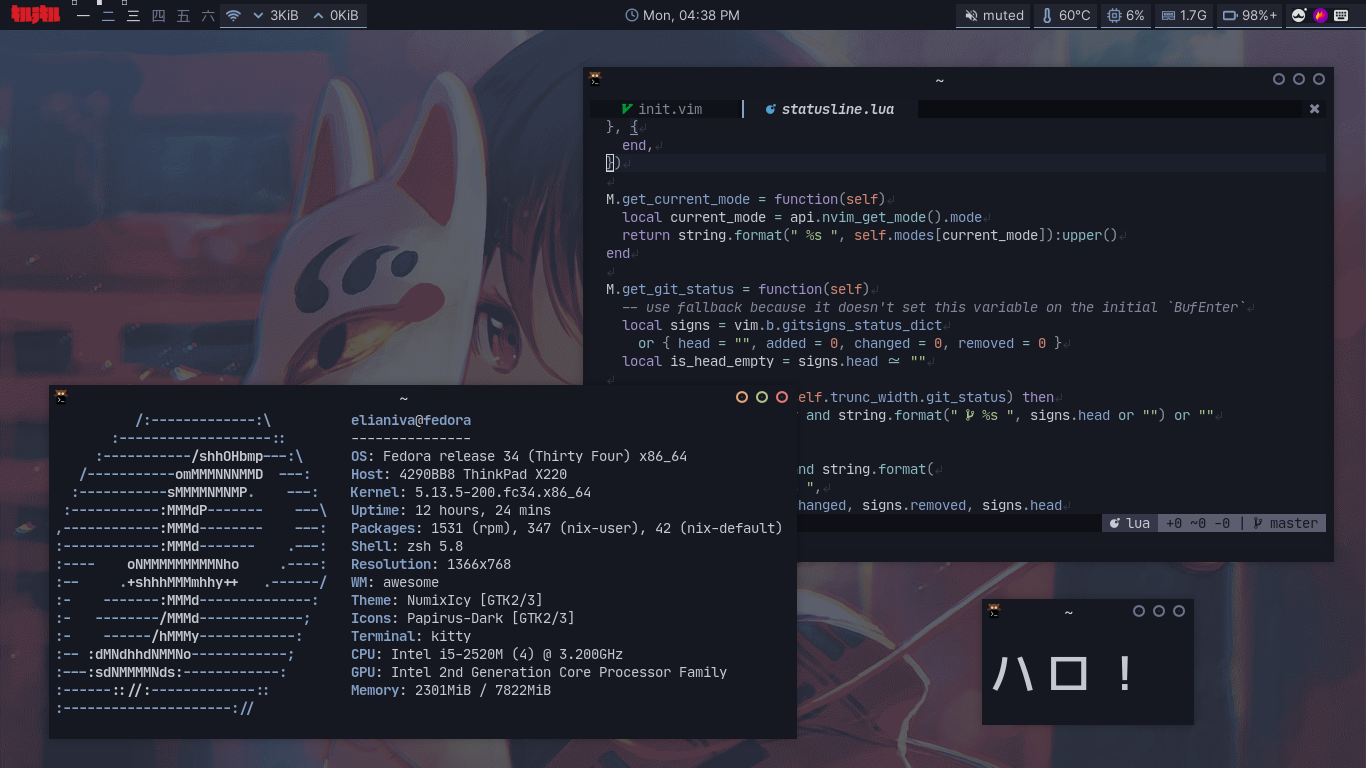This screenshot has height=768, width=1366.
Task: Click the Mon, 04:38 PM clock text
Action: coord(691,15)
